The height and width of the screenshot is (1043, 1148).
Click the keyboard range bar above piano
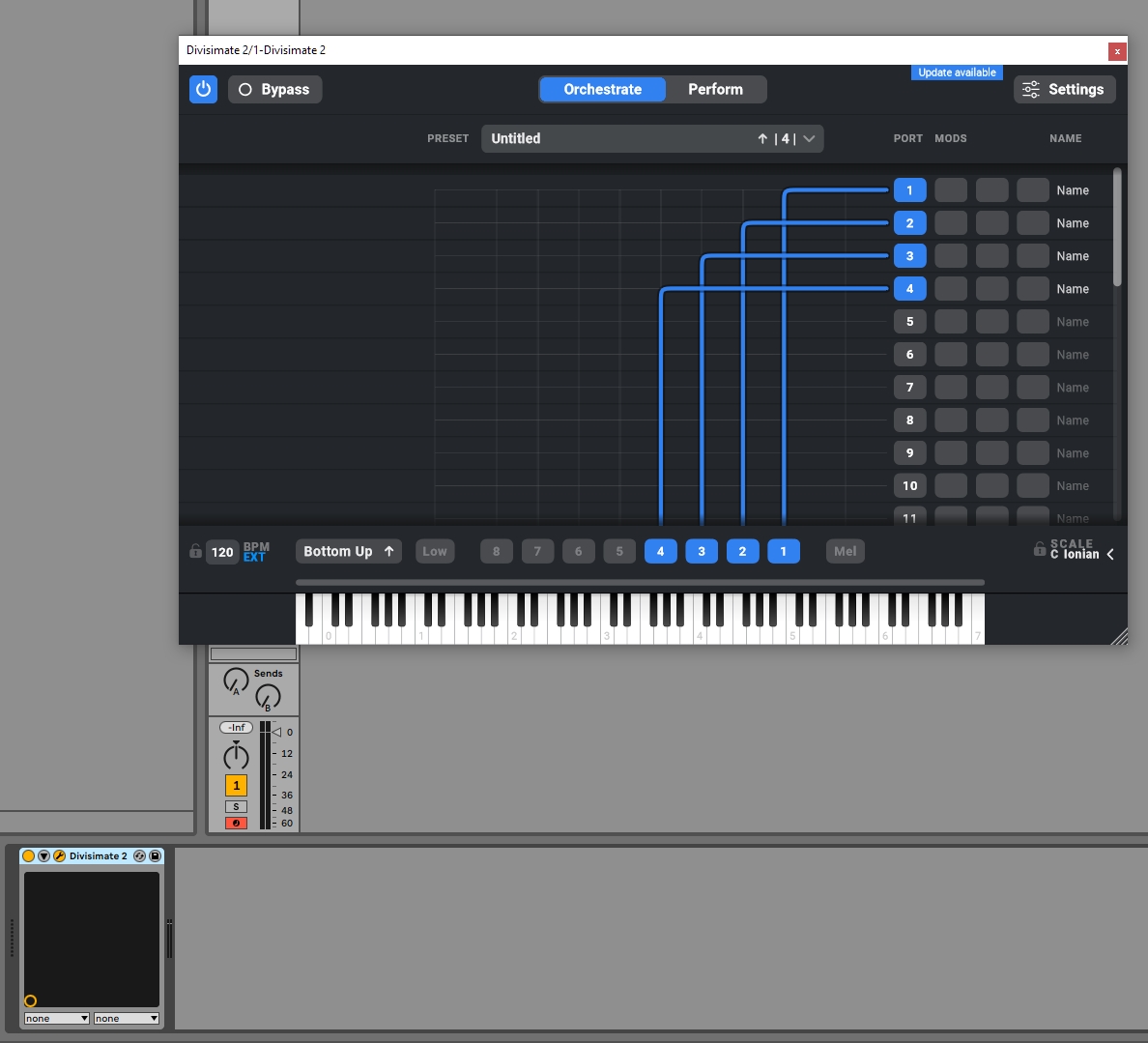(x=640, y=583)
